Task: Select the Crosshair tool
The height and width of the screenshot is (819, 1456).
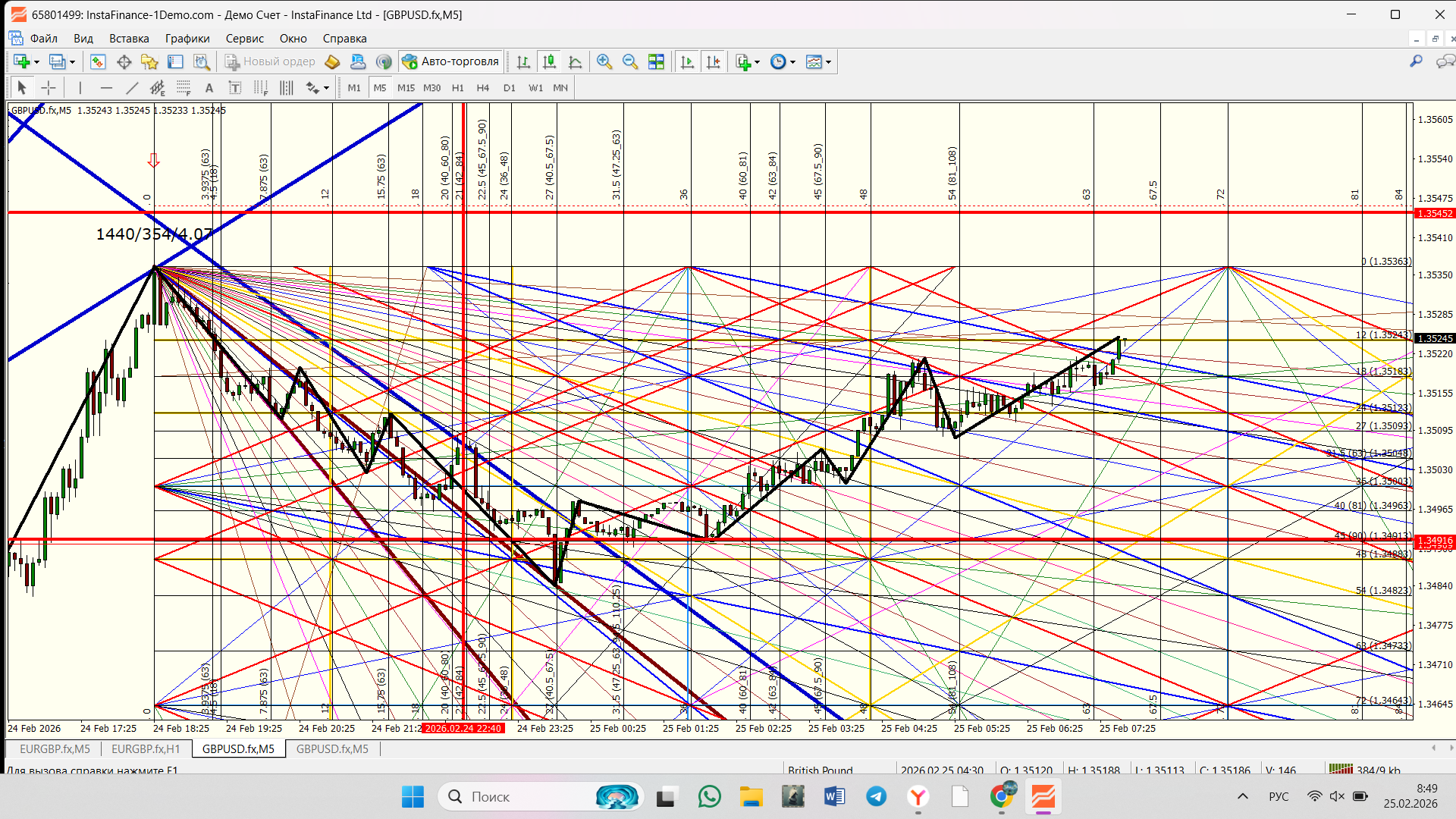Action: coord(48,88)
